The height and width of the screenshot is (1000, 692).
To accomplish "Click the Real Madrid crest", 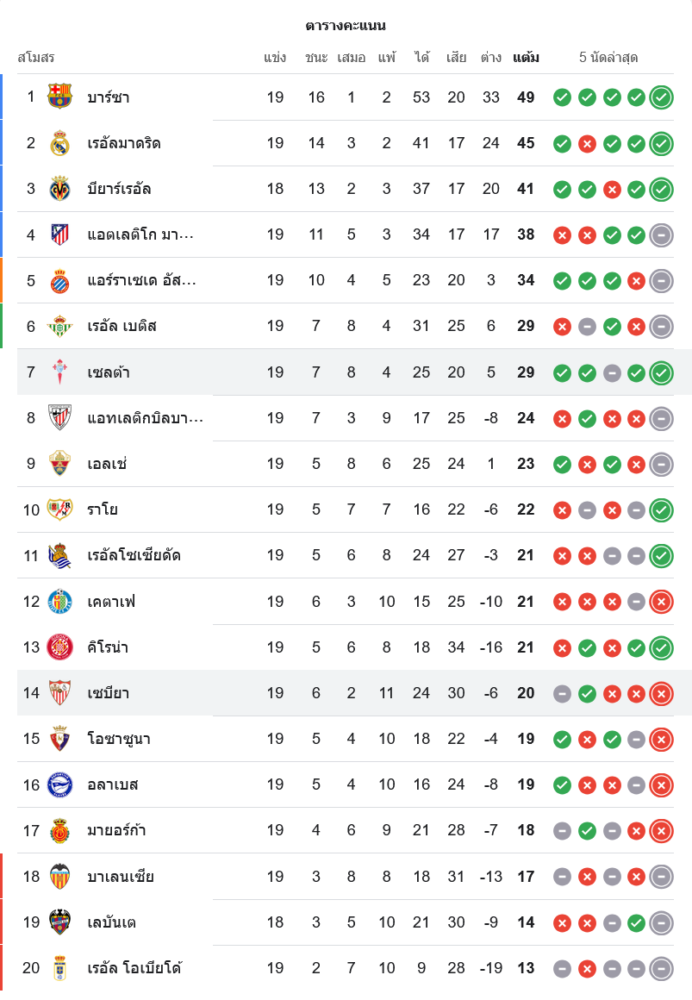I will point(60,143).
